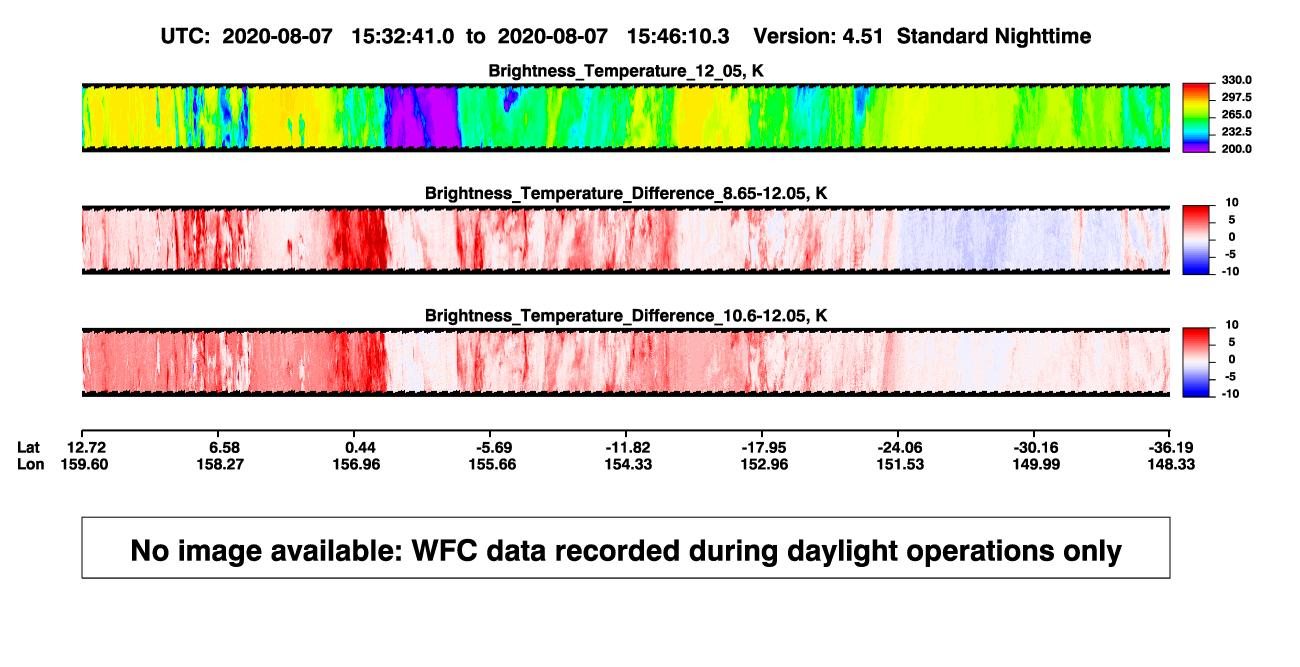
Task: Click the 'No image available' WFC notice box
Action: pyautogui.click(x=626, y=547)
